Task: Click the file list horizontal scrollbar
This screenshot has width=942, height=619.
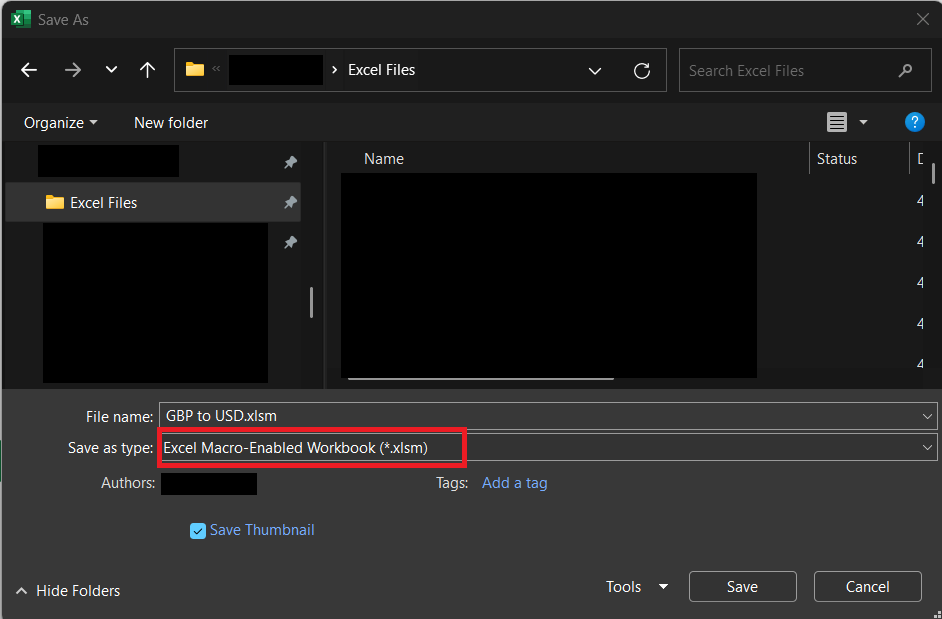Action: [x=481, y=379]
